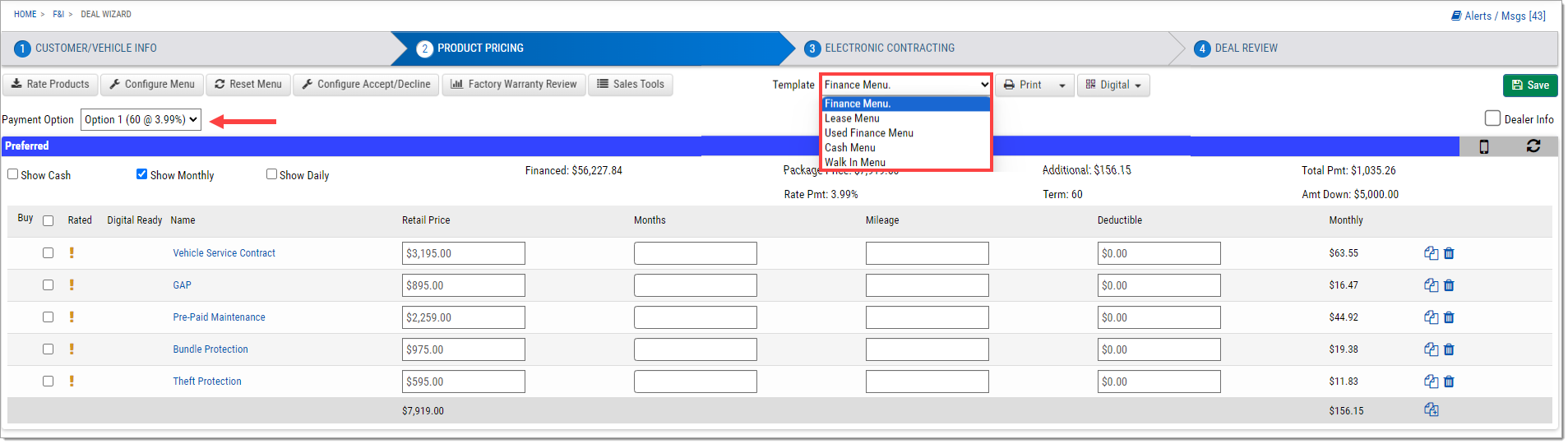Open Pre-Paid Maintenance link
The width and height of the screenshot is (1568, 444).
pos(219,317)
